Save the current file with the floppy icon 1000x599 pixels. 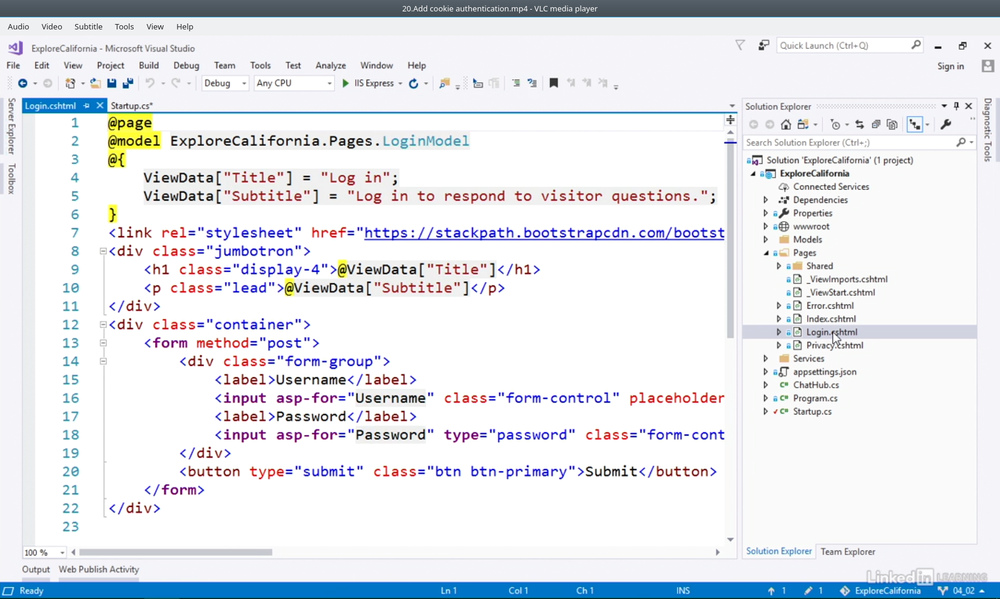pyautogui.click(x=112, y=84)
